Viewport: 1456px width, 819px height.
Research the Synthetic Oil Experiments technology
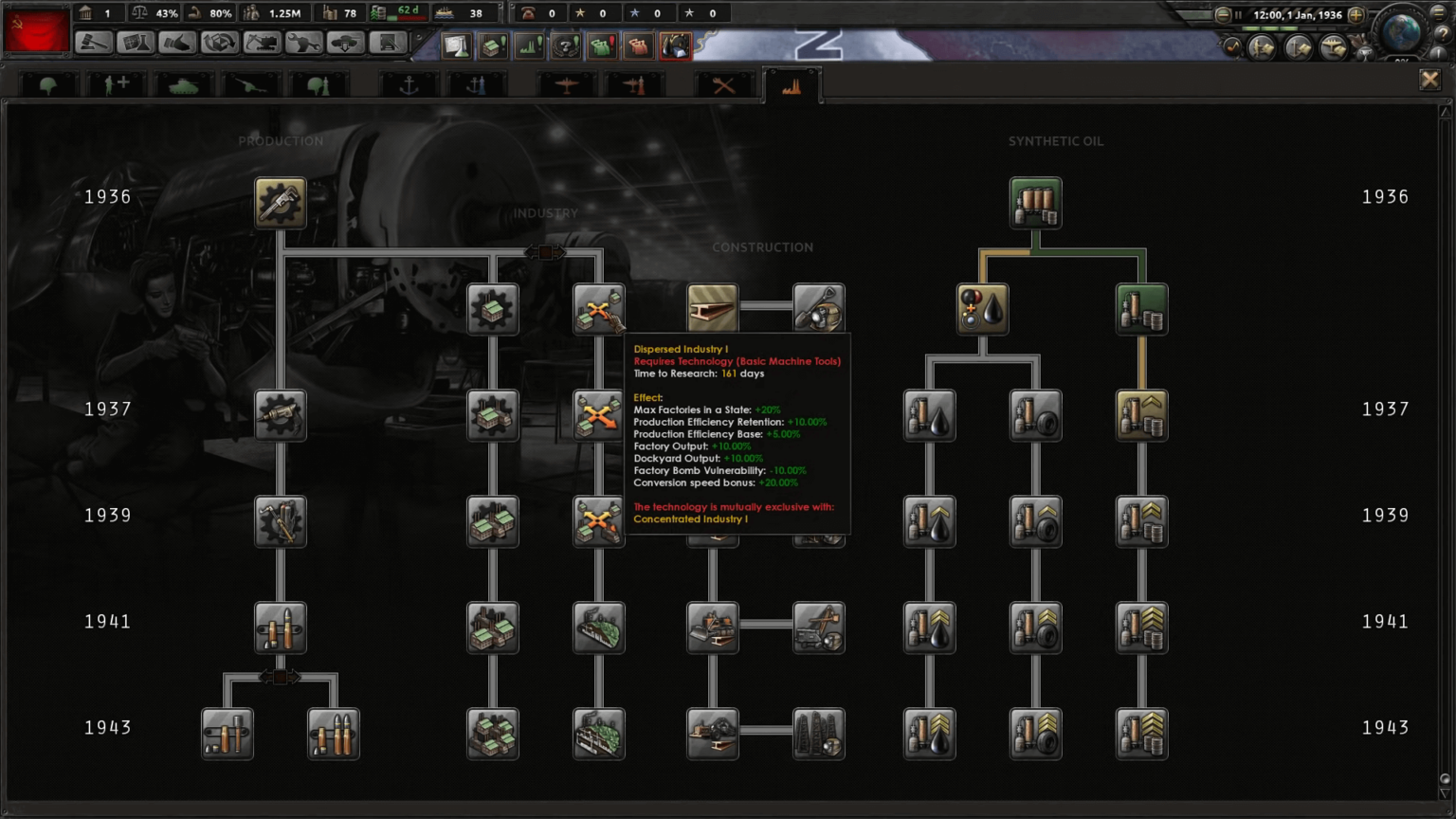[x=1034, y=201]
